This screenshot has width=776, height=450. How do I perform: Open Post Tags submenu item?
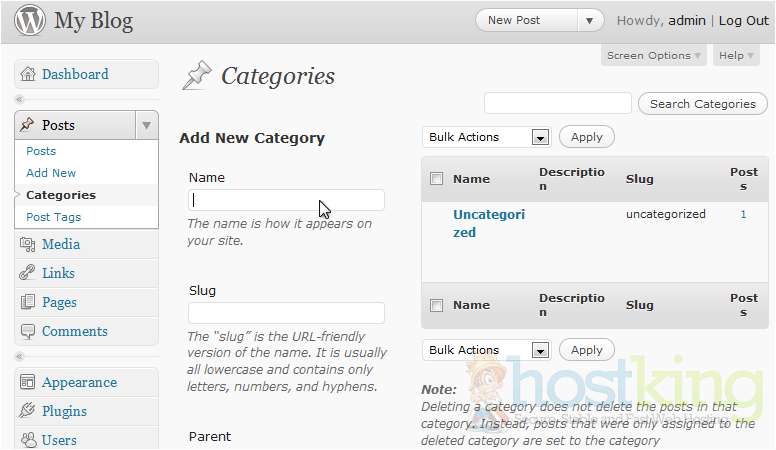54,217
